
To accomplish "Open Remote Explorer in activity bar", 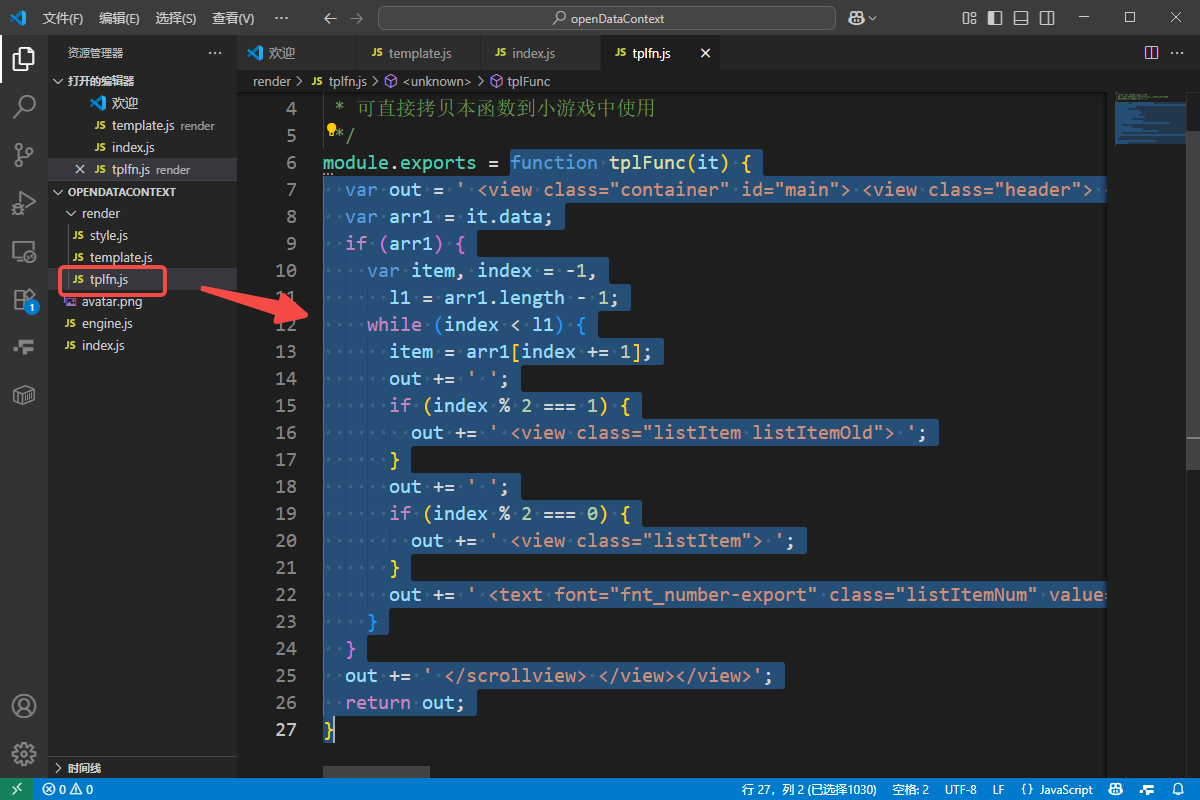I will (x=24, y=251).
